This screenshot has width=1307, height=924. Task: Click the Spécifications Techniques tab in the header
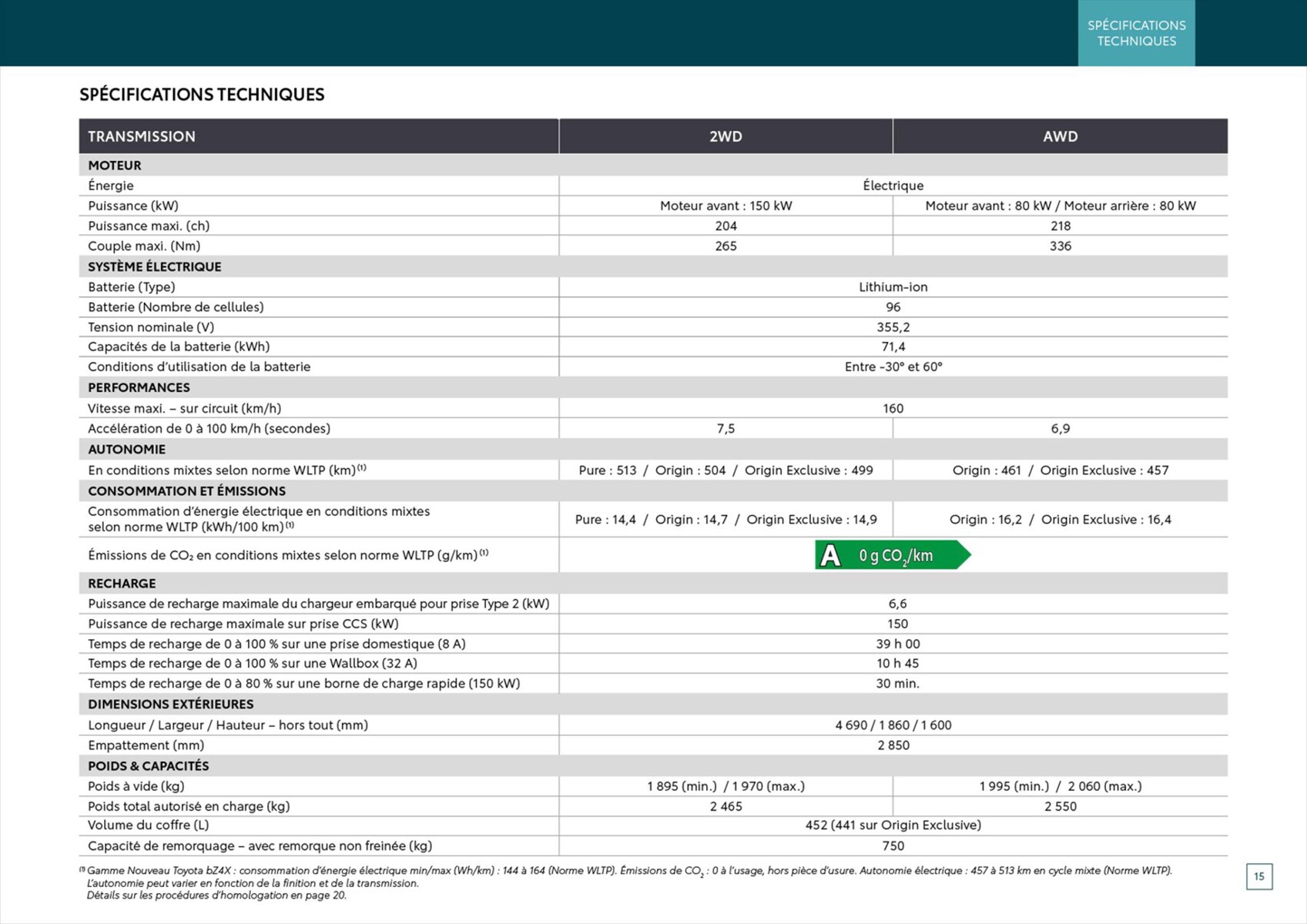click(x=1136, y=33)
